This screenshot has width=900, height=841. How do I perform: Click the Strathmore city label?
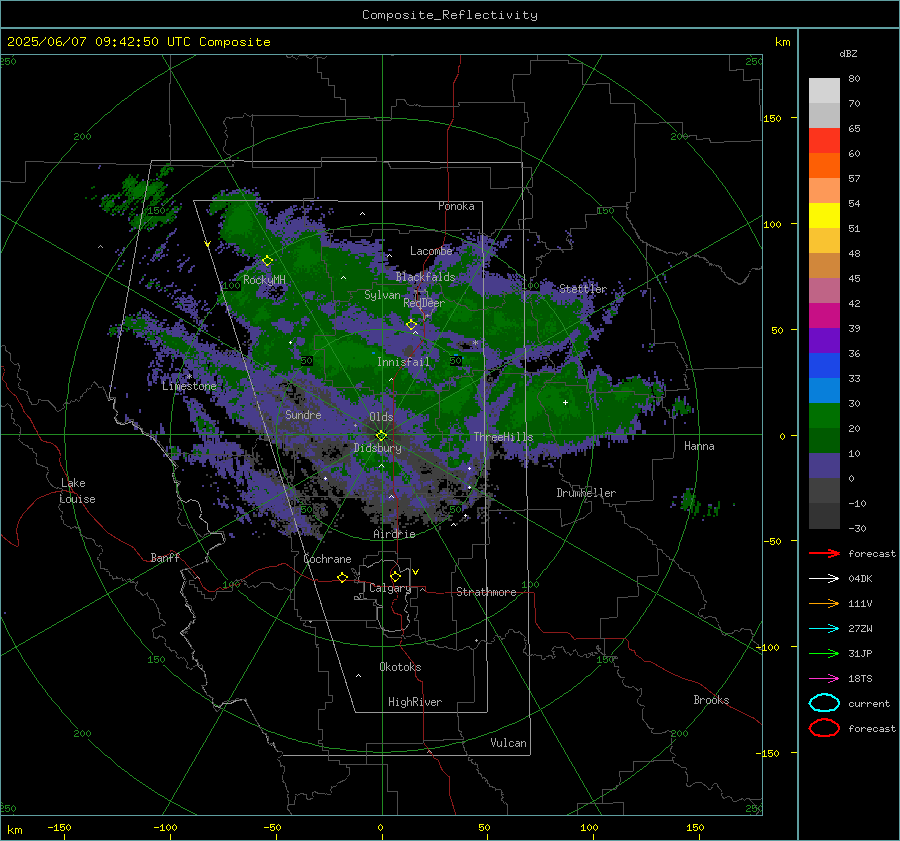(x=486, y=592)
